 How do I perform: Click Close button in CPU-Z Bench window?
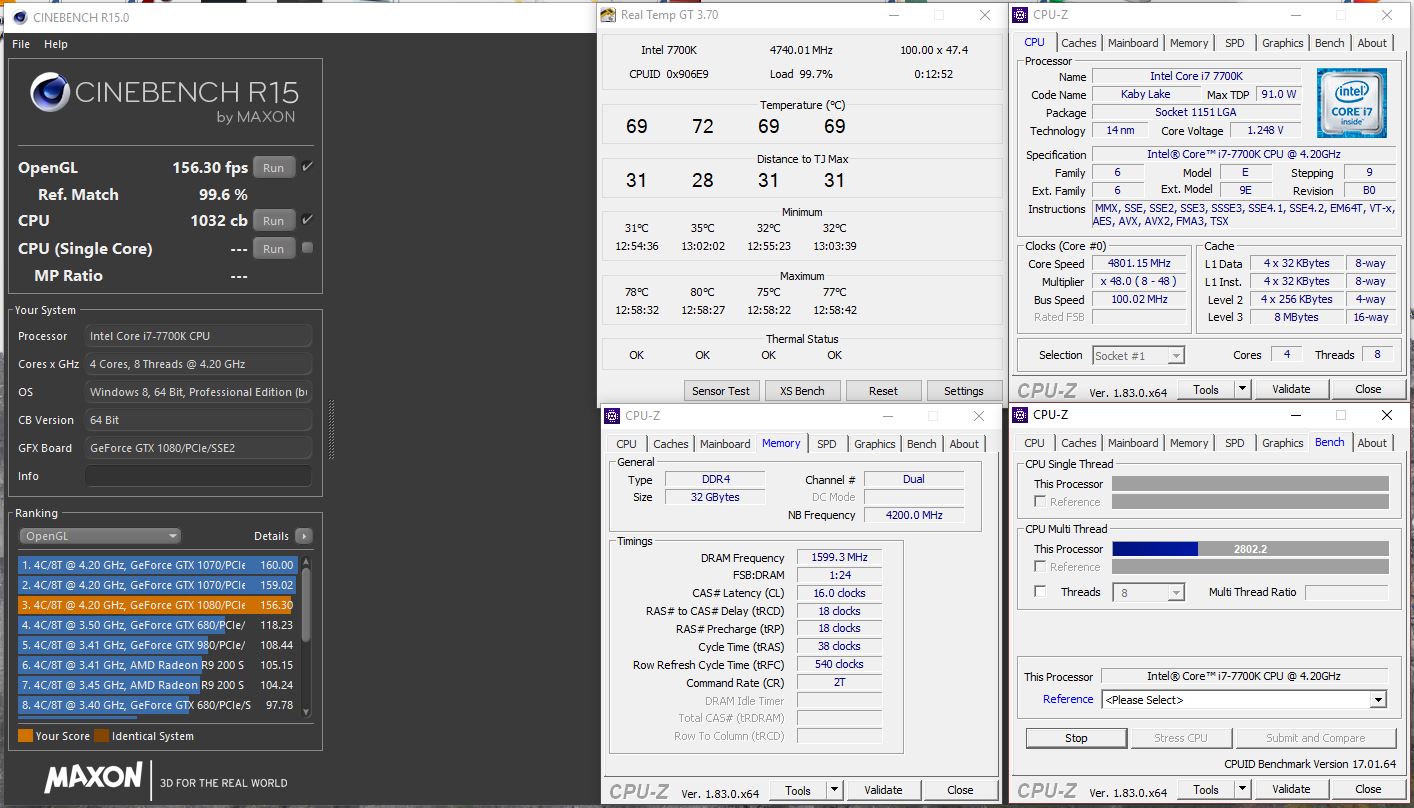coord(1368,789)
